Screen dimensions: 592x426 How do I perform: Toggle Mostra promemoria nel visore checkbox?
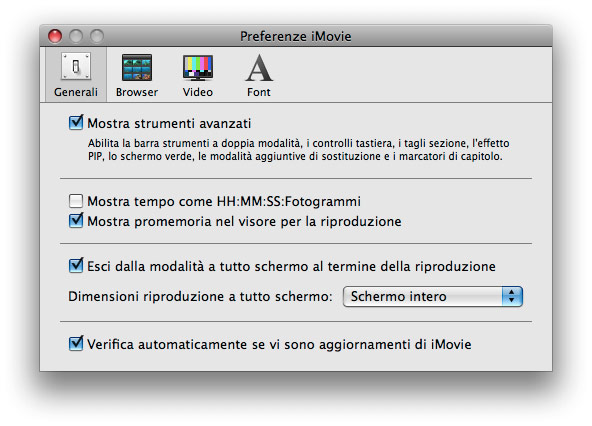(x=76, y=221)
